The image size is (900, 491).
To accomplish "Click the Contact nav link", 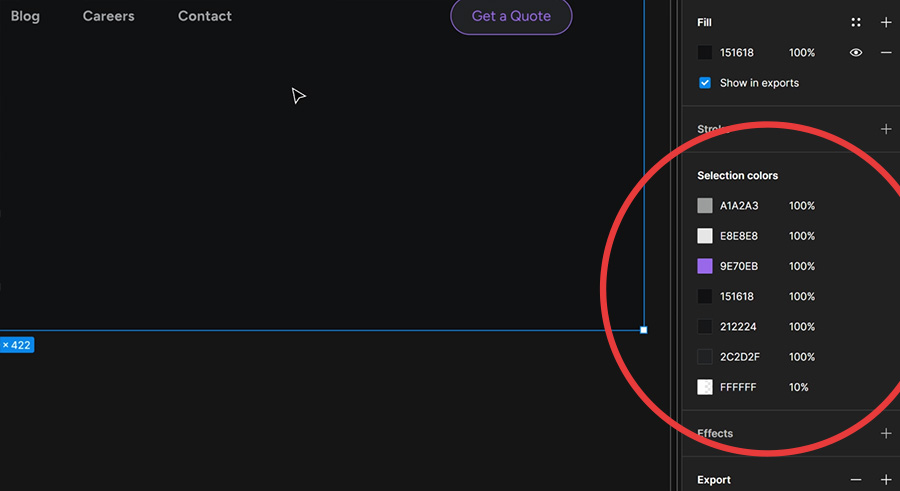I will (205, 16).
